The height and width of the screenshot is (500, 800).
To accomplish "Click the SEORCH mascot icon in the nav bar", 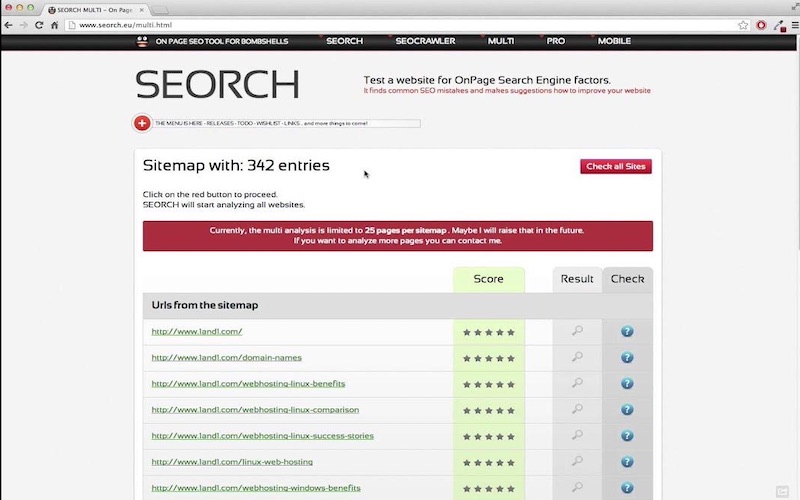I will click(x=142, y=41).
